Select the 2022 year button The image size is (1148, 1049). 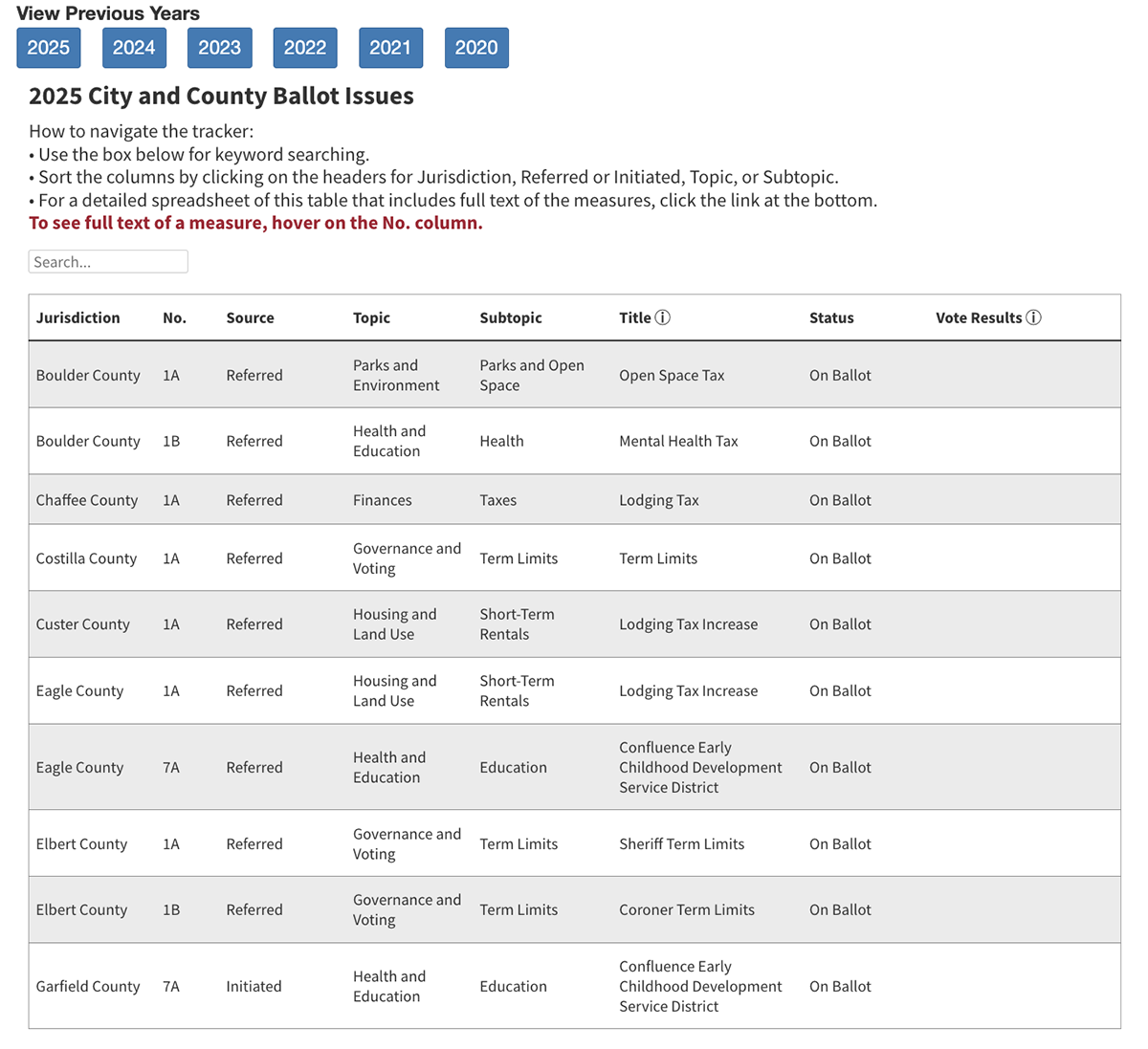coord(305,48)
